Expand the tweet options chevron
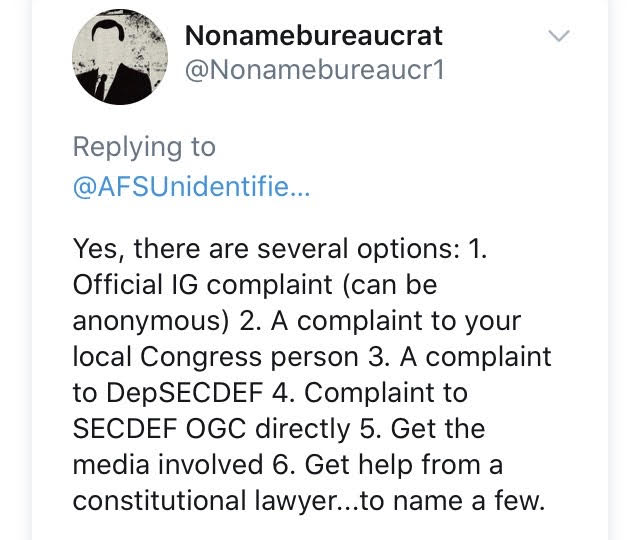Screen dimensions: 640x540 559,37
